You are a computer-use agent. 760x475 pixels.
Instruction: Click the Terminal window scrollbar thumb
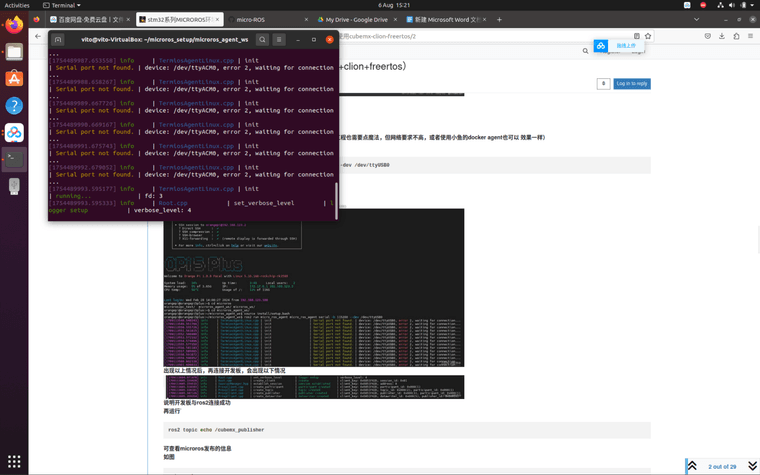coord(336,201)
